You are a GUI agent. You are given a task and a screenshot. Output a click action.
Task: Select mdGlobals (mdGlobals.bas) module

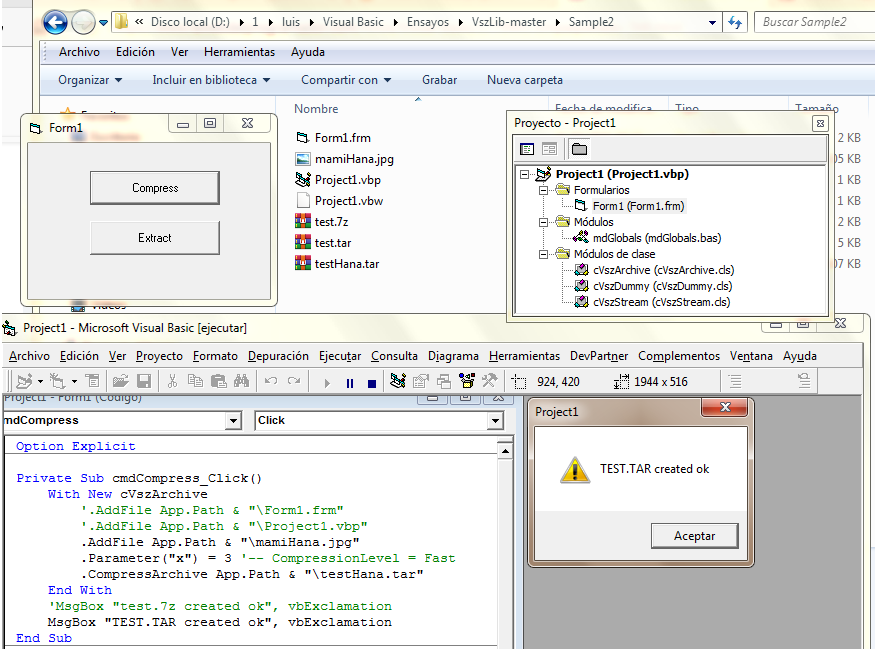pos(657,238)
